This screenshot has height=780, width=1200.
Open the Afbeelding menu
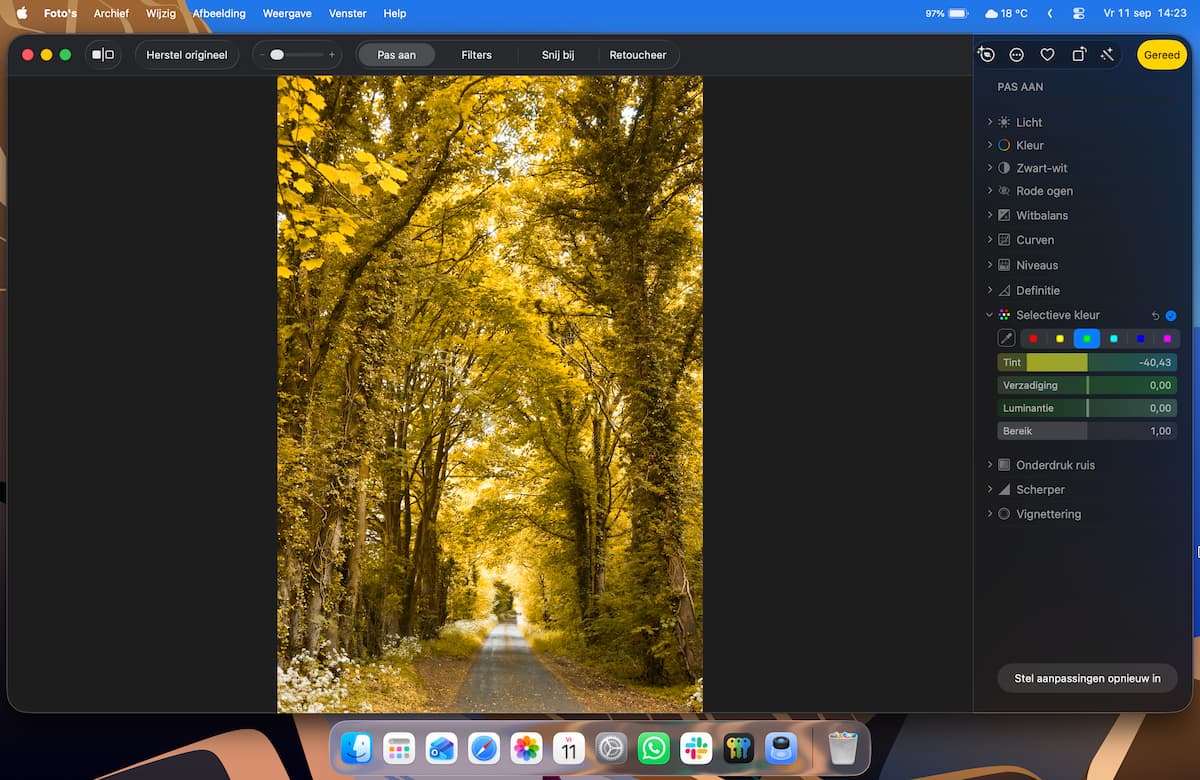tap(219, 14)
